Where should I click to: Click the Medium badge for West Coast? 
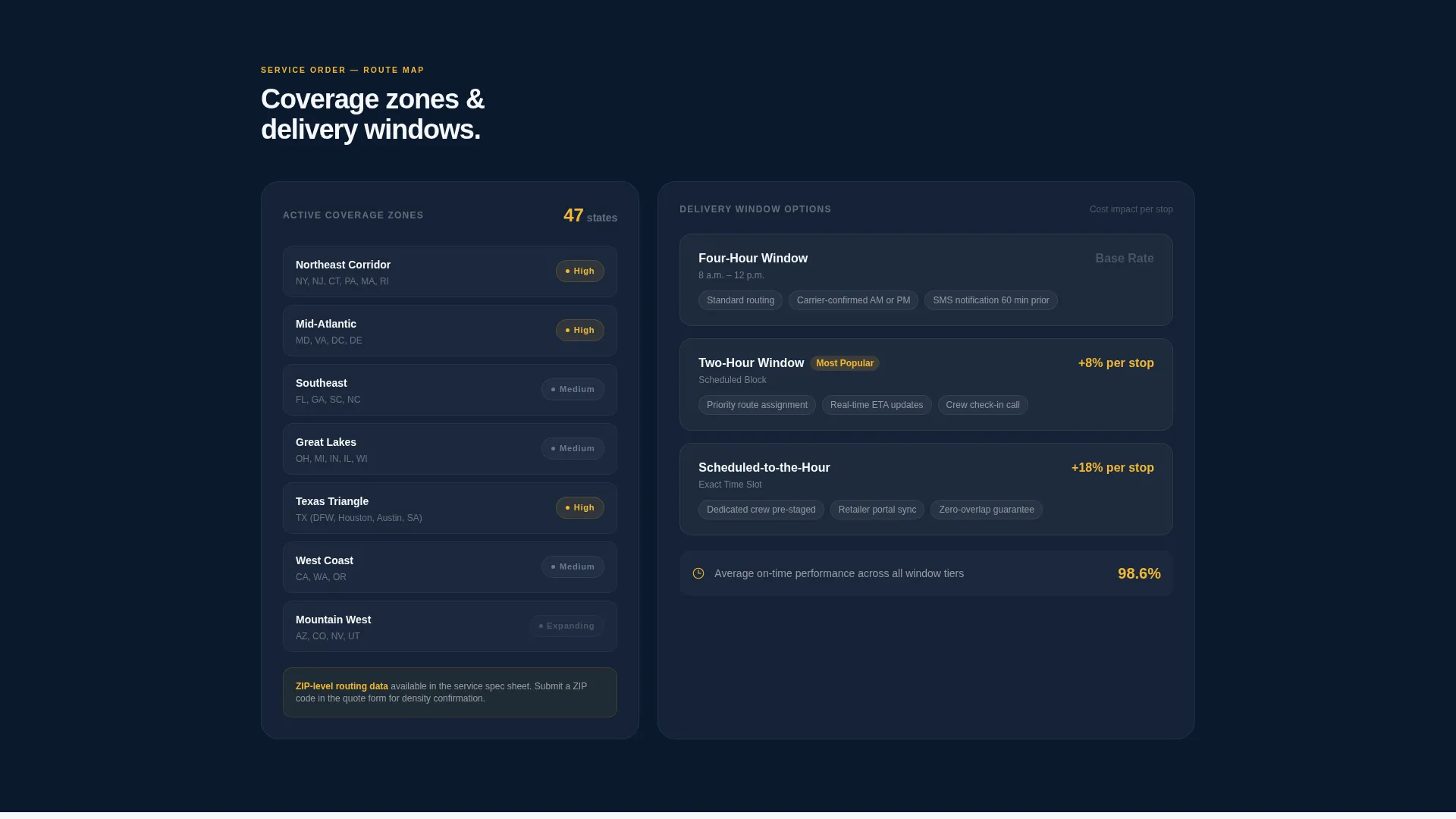click(573, 567)
